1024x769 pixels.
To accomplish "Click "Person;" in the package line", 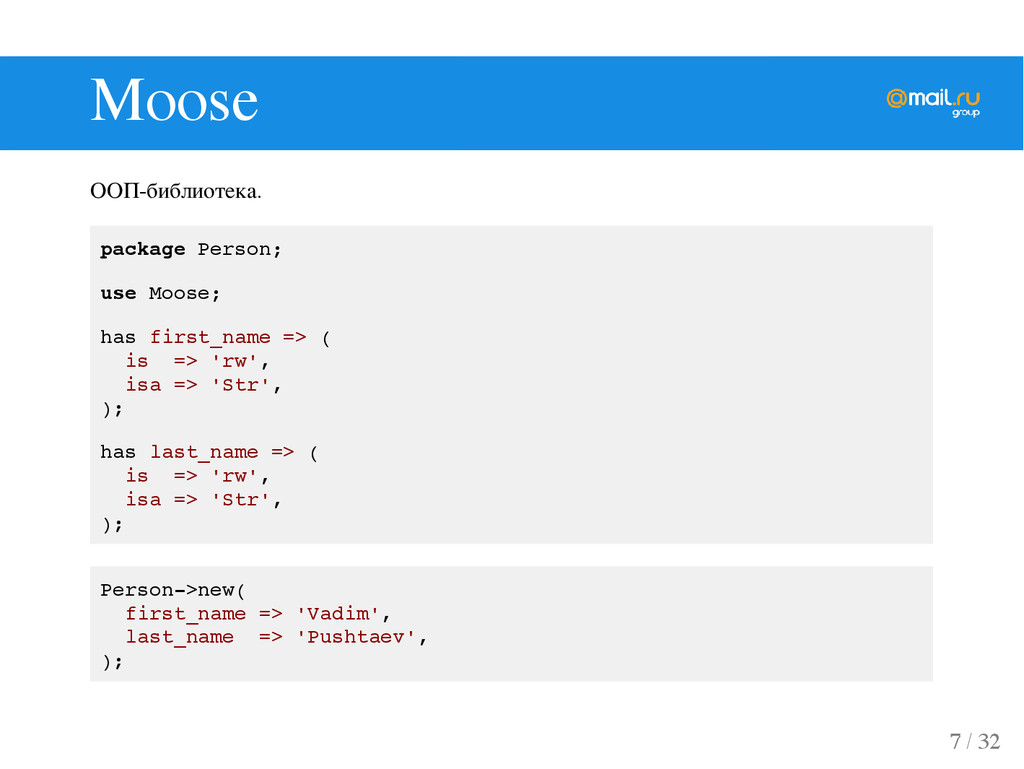I will pyautogui.click(x=240, y=249).
